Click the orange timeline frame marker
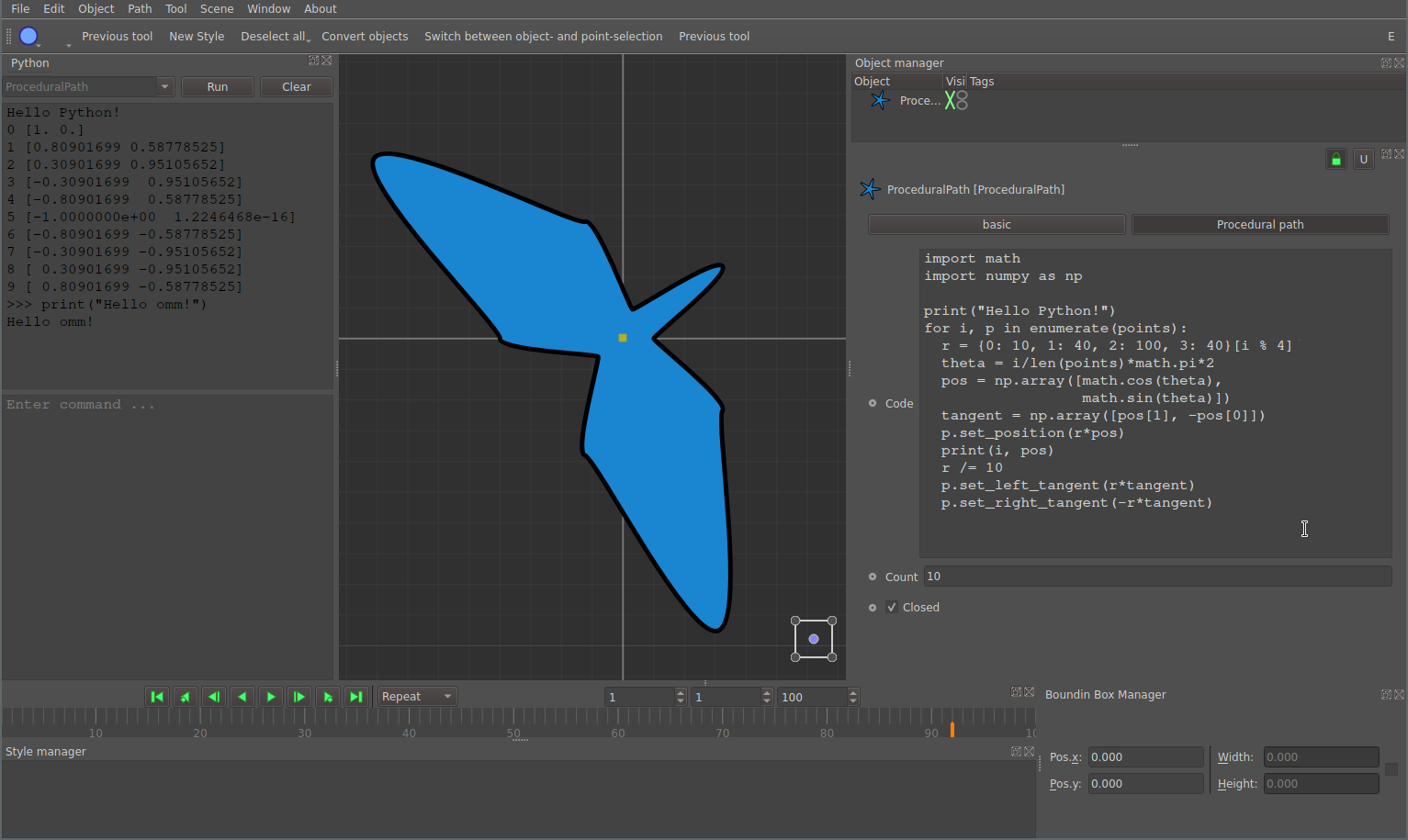1408x840 pixels. point(952,730)
